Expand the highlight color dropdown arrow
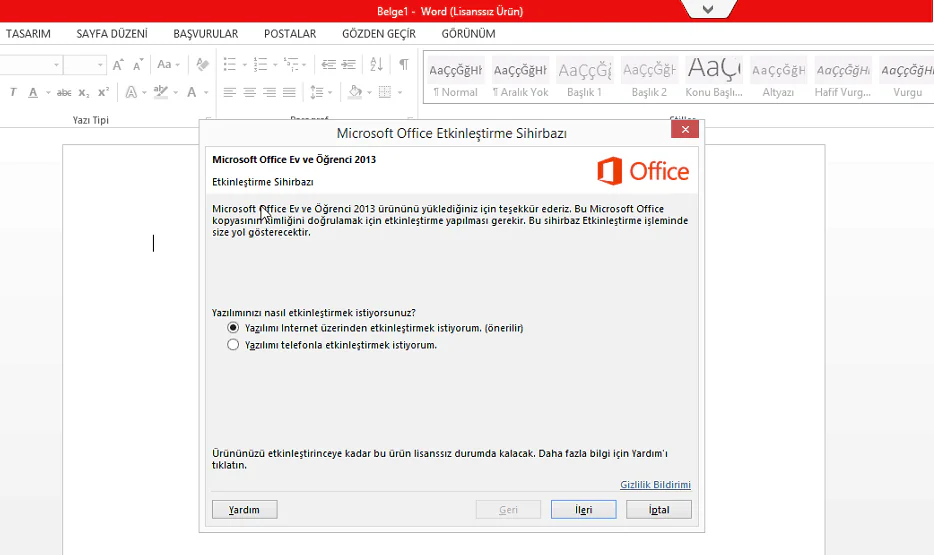 pos(175,93)
